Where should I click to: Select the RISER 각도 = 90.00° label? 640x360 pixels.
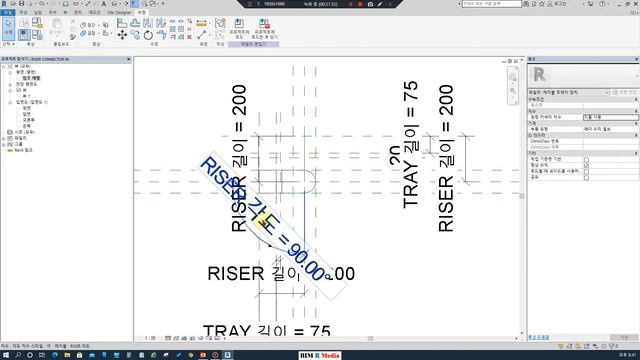click(x=272, y=227)
